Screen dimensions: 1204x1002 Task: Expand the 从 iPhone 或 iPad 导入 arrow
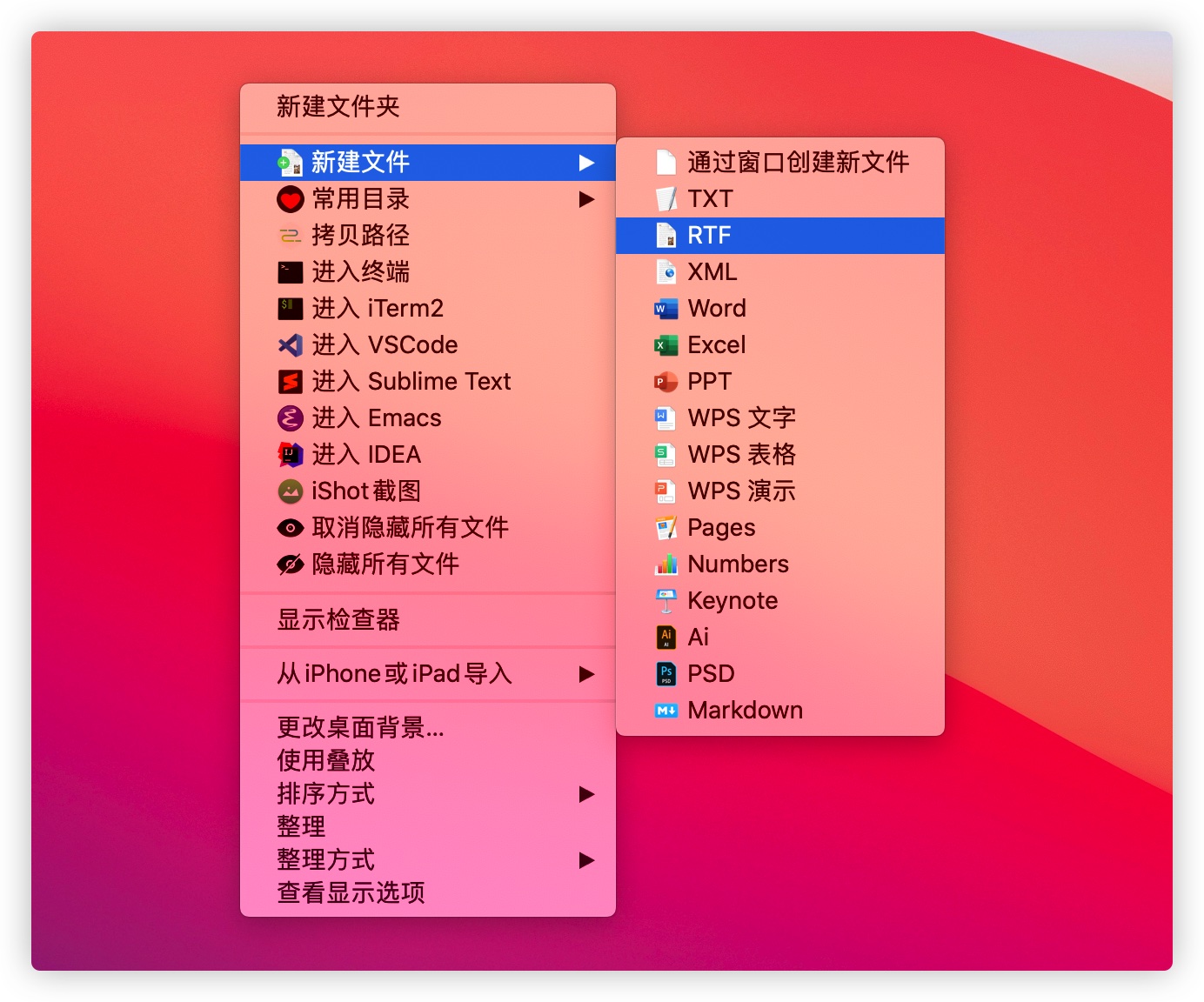click(587, 674)
